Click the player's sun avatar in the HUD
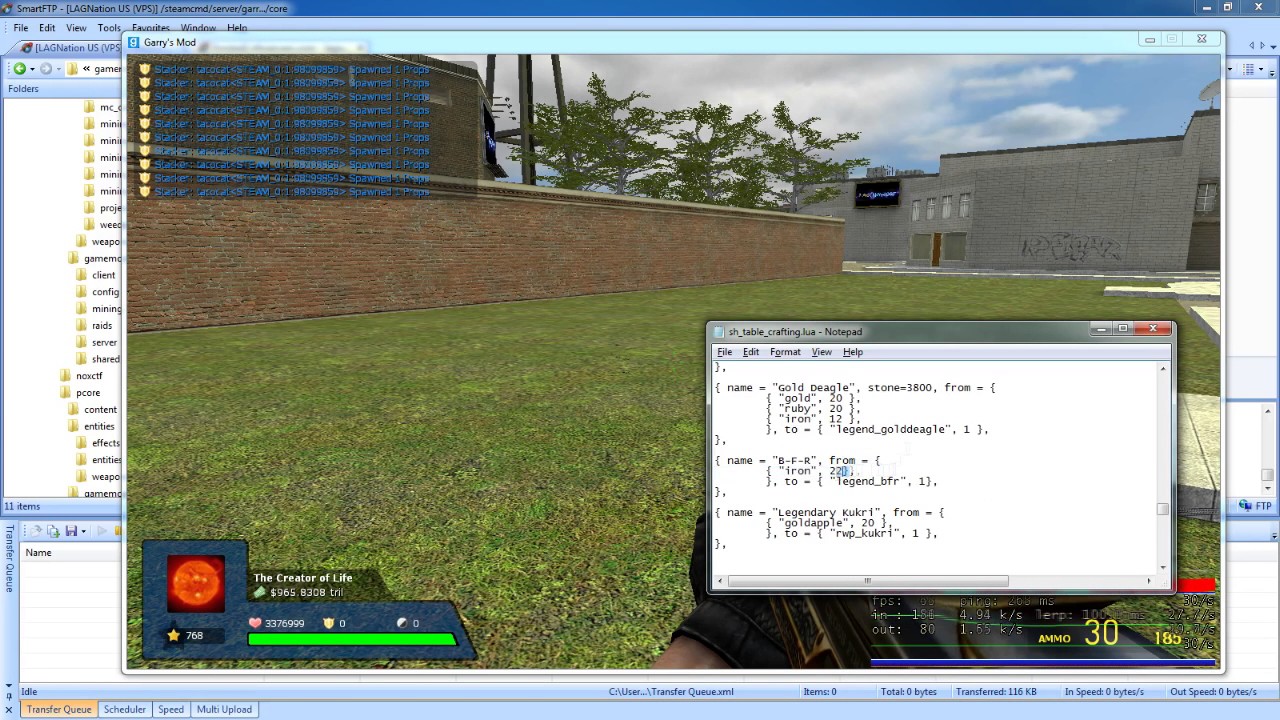Image resolution: width=1280 pixels, height=720 pixels. [x=195, y=583]
